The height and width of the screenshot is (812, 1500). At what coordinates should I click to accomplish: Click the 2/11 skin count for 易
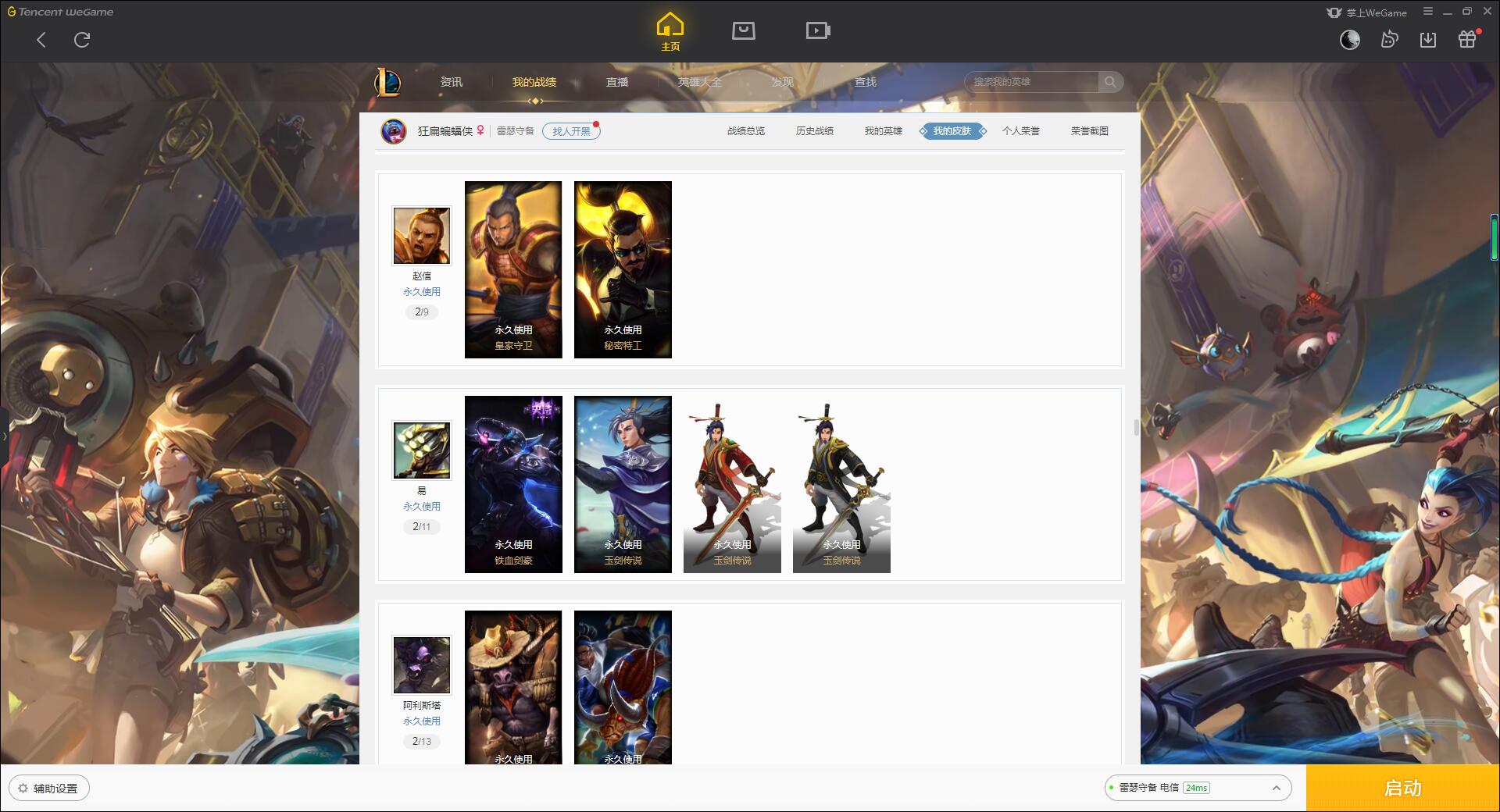(x=422, y=527)
